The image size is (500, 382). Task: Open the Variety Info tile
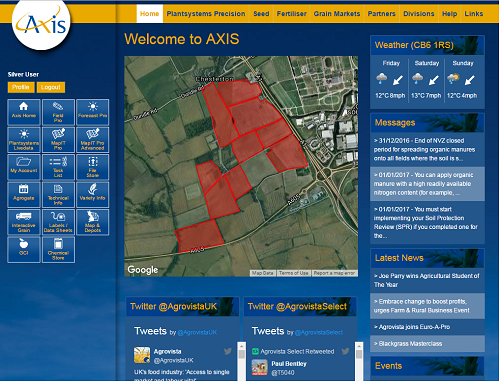[93, 195]
